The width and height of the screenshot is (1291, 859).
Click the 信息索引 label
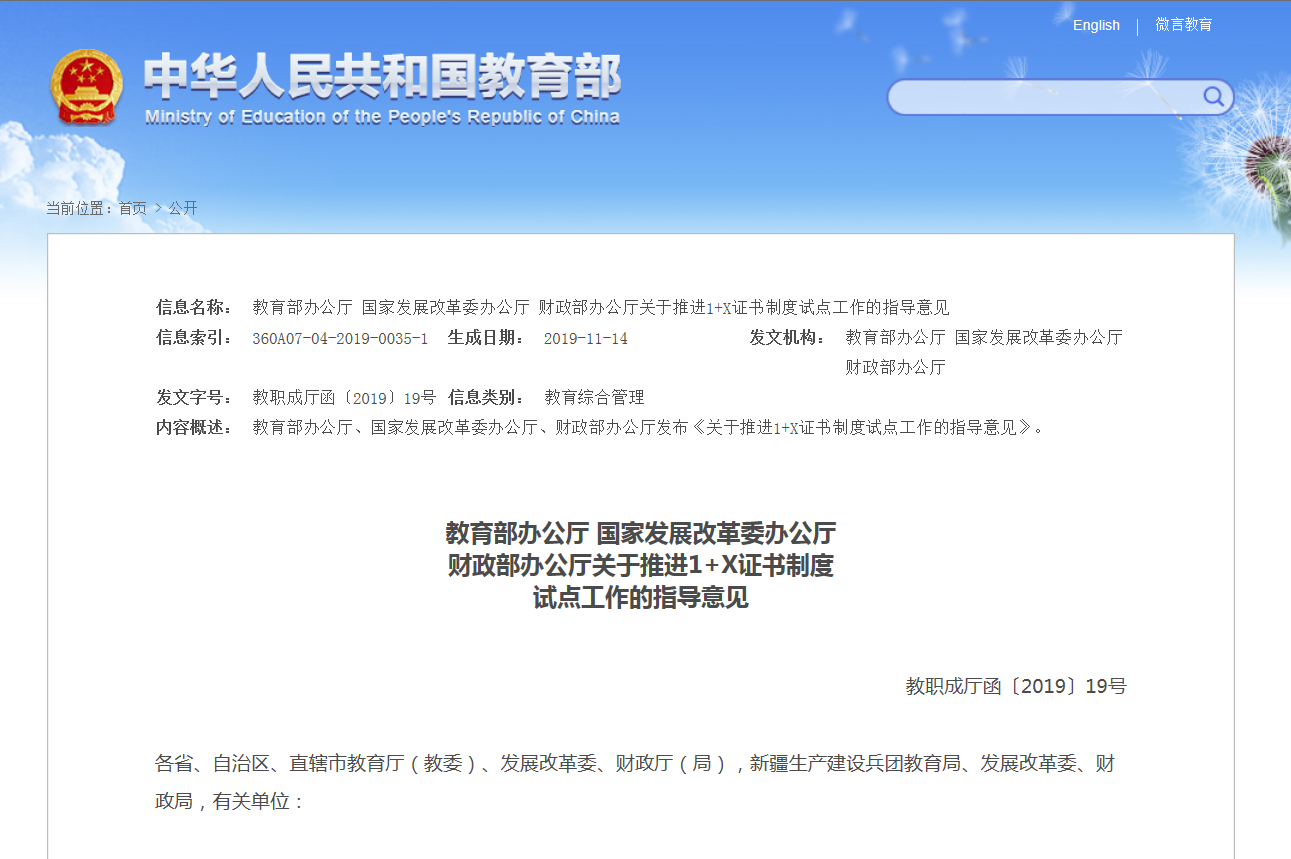click(194, 338)
